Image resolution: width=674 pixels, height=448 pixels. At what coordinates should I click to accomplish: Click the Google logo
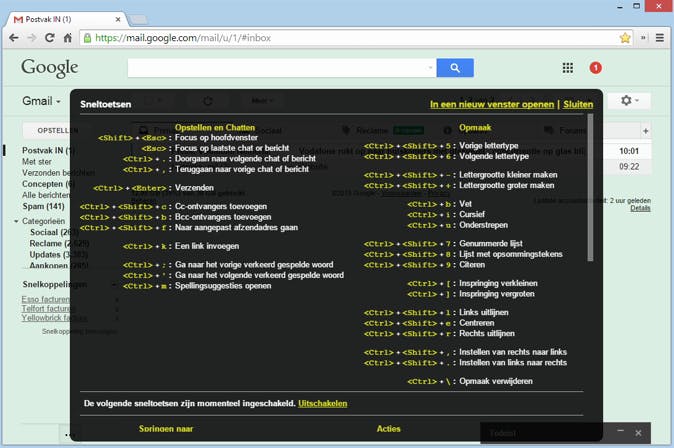(x=50, y=68)
